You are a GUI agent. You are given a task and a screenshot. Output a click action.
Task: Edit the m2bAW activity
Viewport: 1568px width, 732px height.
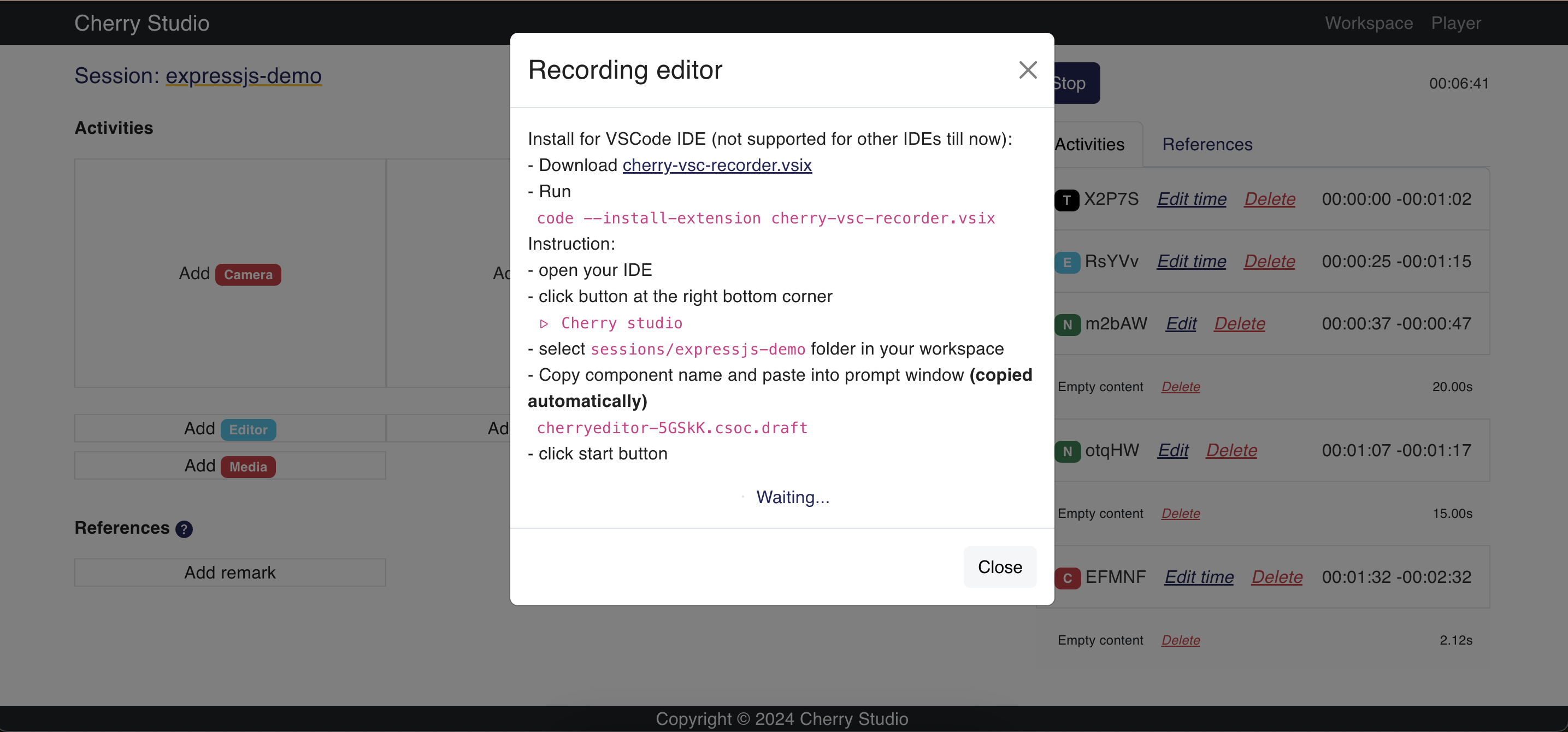(x=1181, y=324)
